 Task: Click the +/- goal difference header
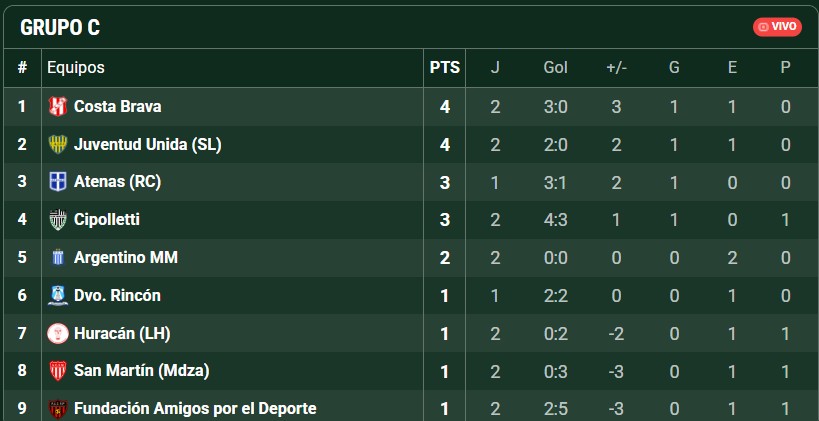pos(616,68)
